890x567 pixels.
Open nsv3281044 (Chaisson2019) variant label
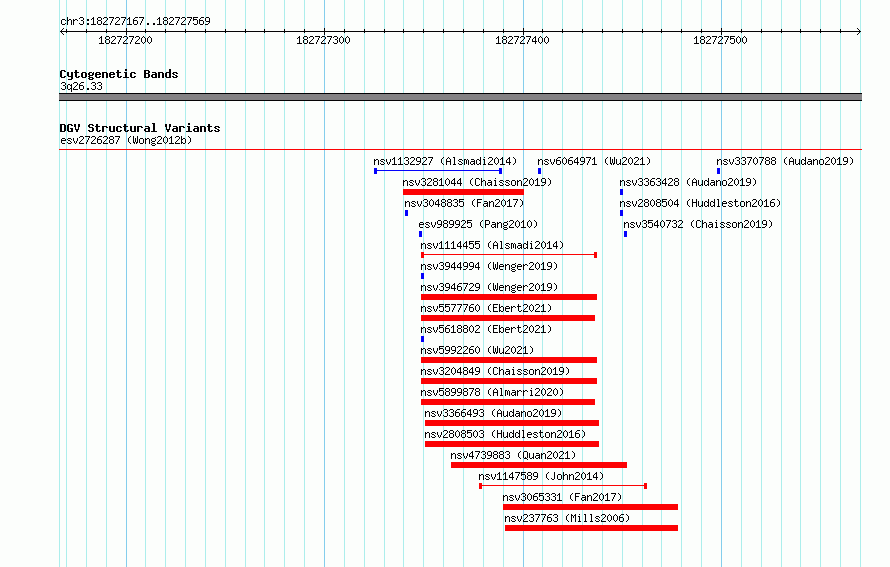477,182
